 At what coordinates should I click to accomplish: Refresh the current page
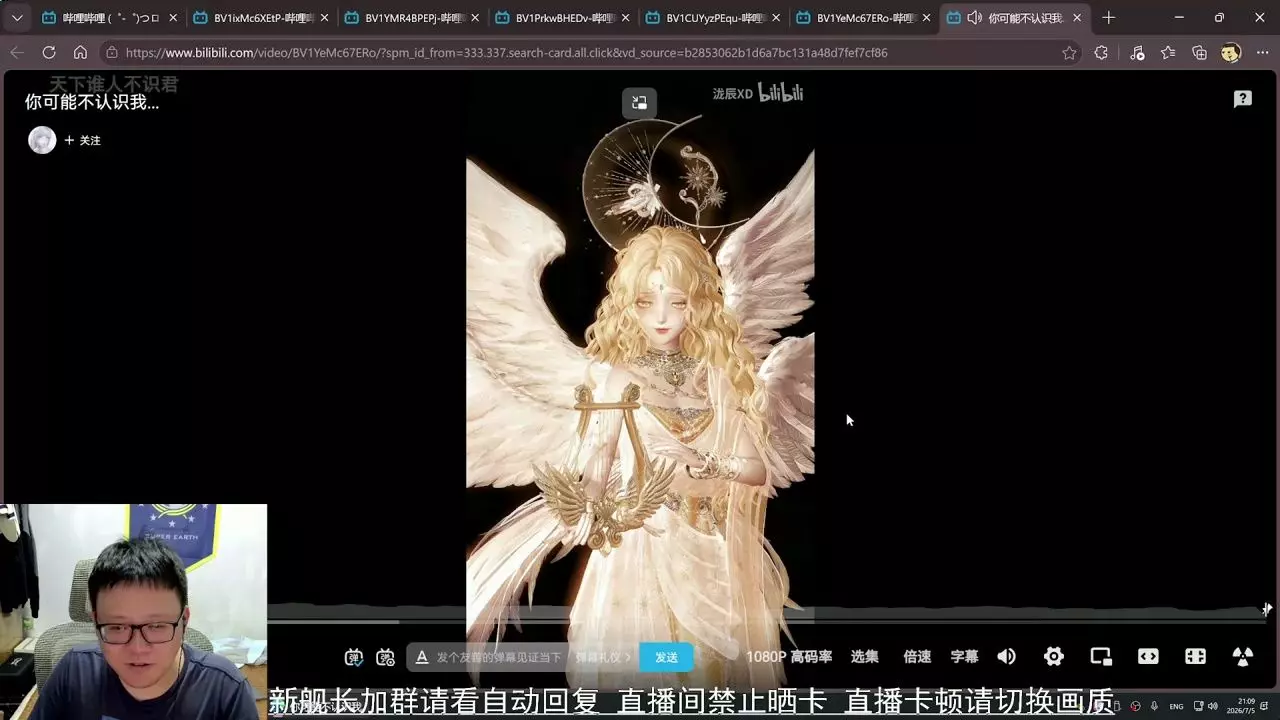tap(49, 53)
